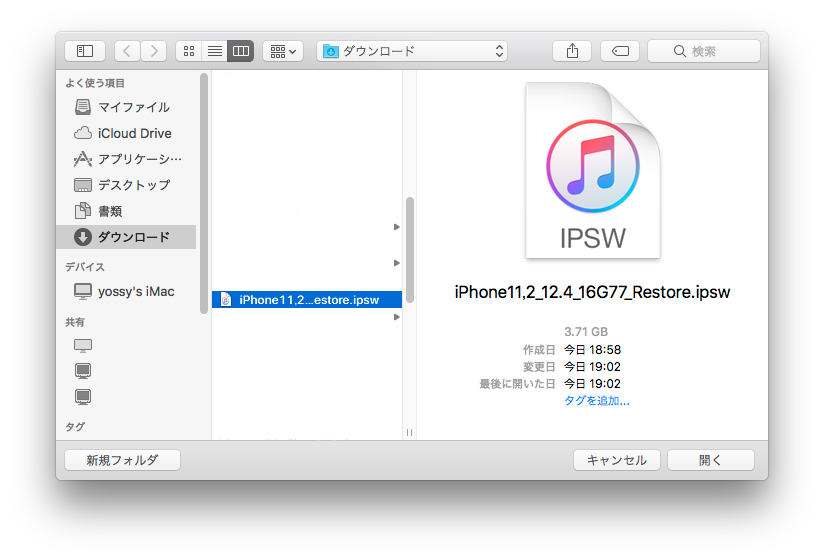This screenshot has height=560, width=824.
Task: Click the second shared computer icon
Action: point(83,371)
